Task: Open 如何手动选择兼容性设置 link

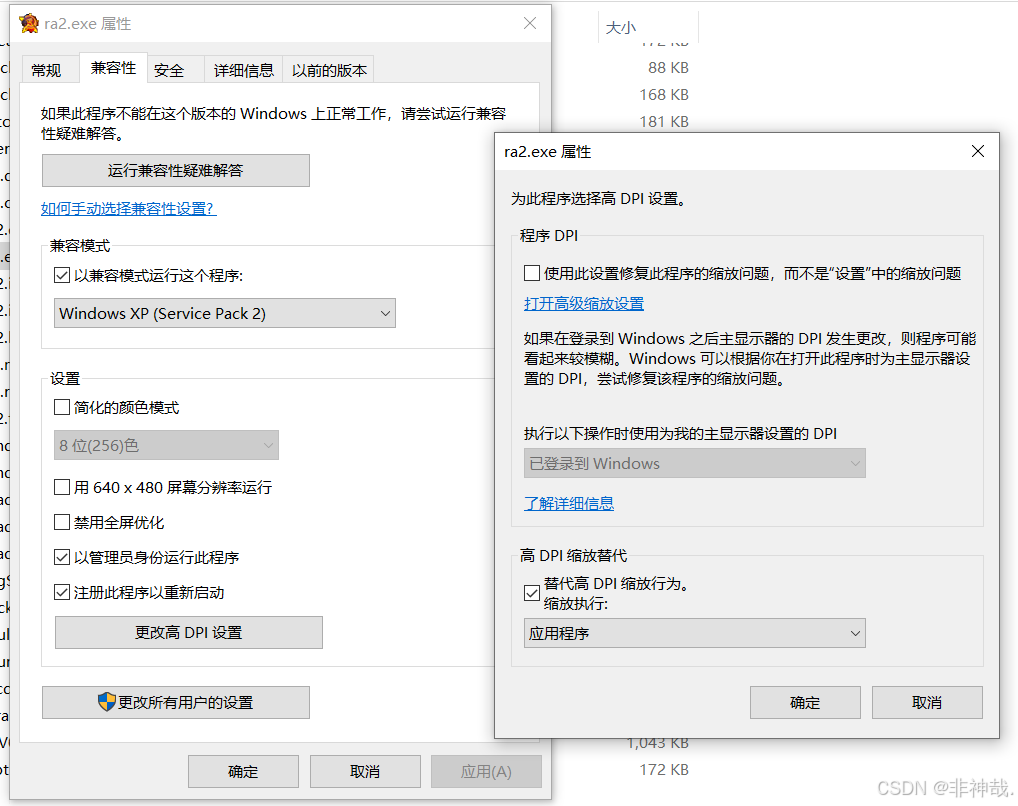Action: click(x=129, y=208)
